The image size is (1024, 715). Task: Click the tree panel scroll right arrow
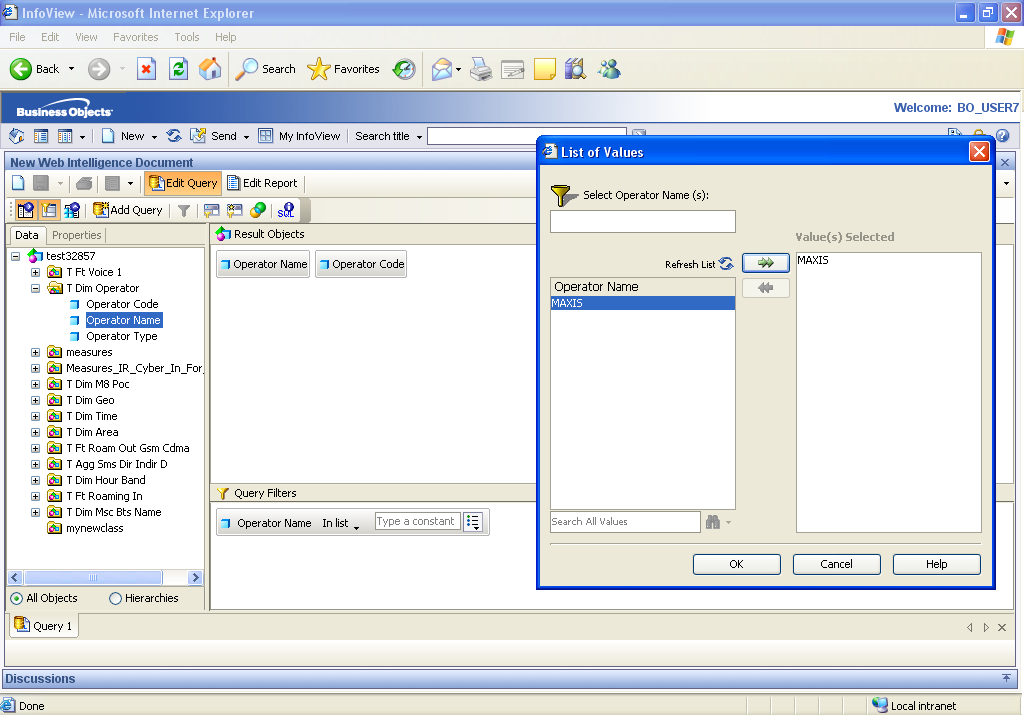pos(195,577)
